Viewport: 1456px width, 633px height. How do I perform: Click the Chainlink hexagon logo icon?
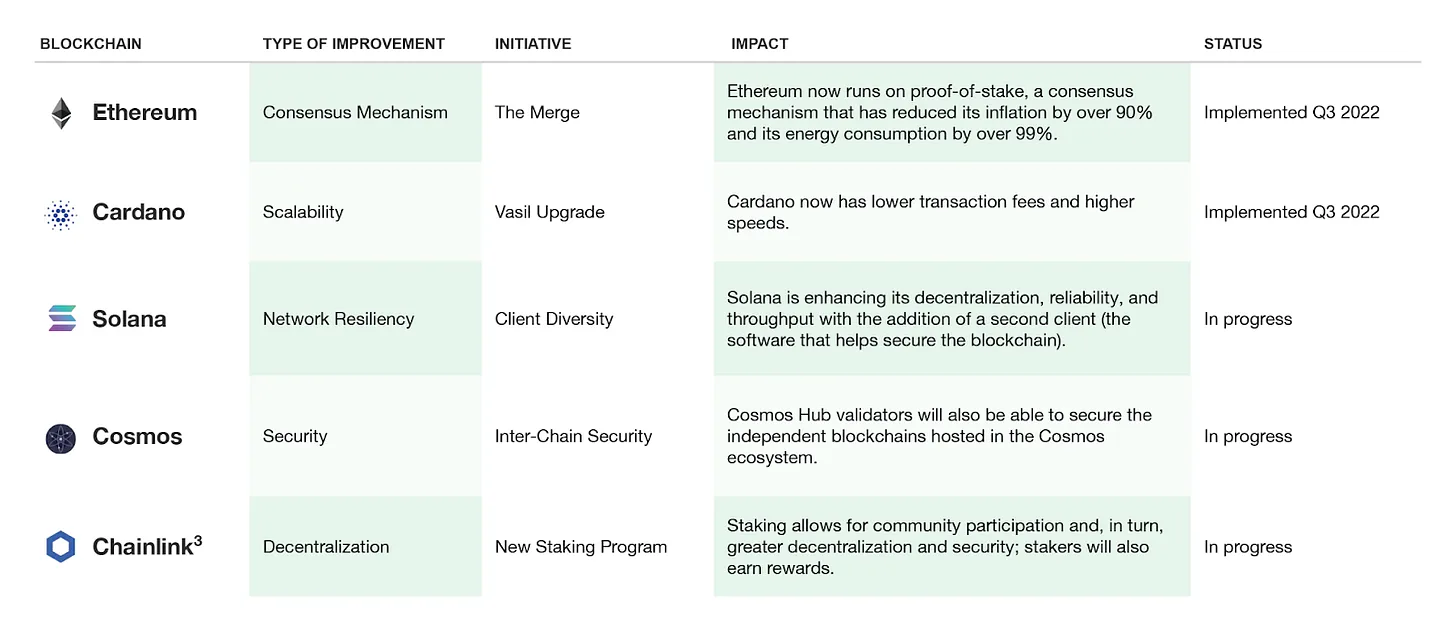[x=61, y=546]
